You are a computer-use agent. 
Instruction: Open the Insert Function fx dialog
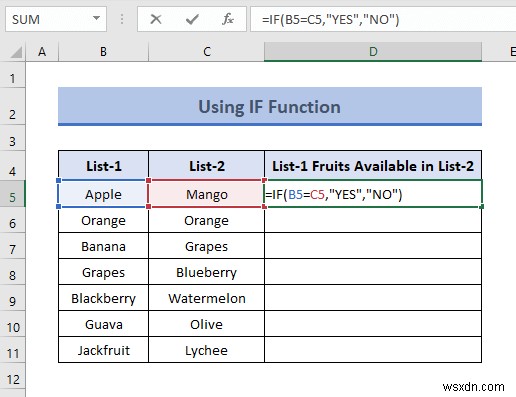(228, 19)
